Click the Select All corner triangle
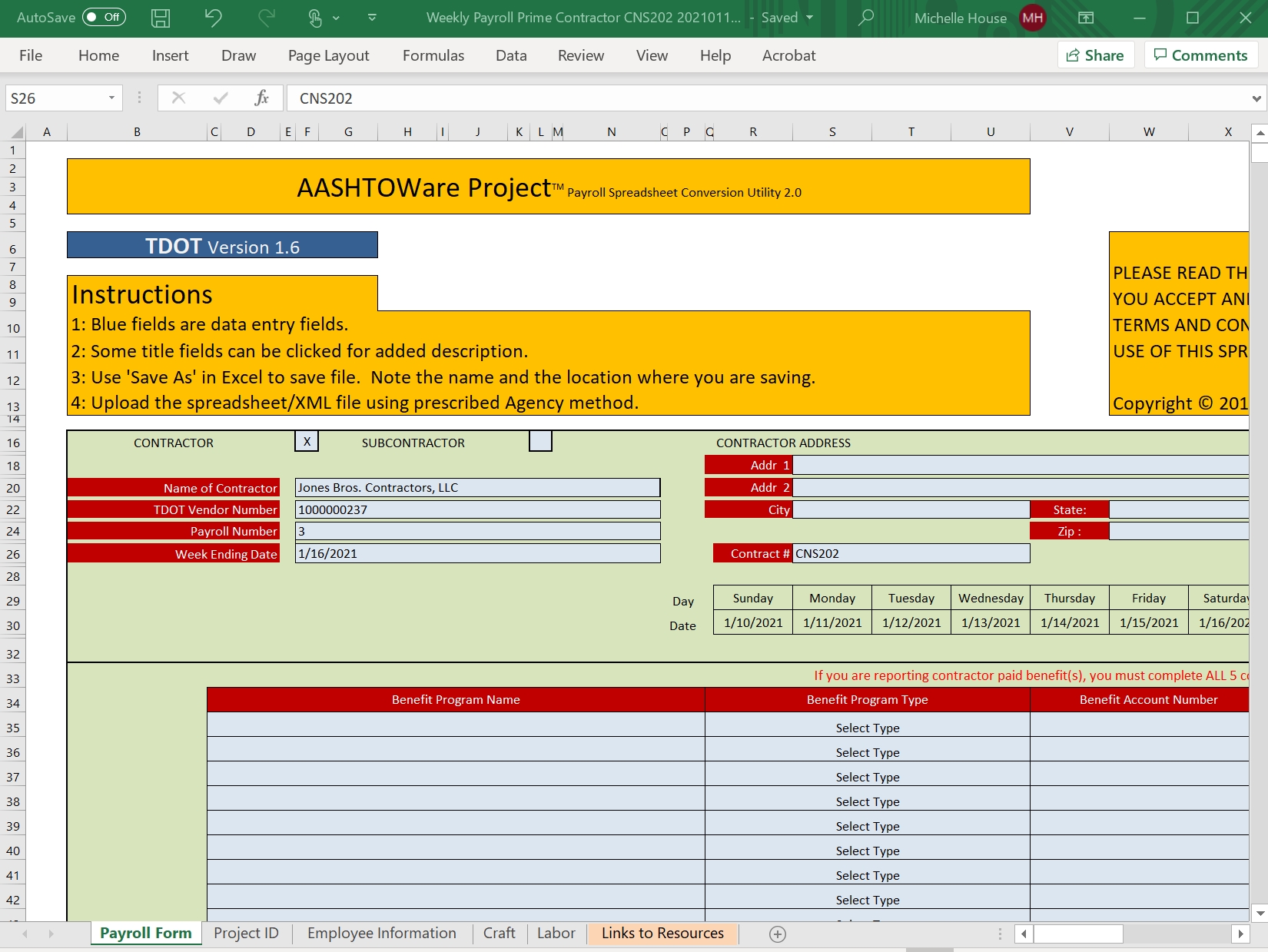 click(x=15, y=132)
